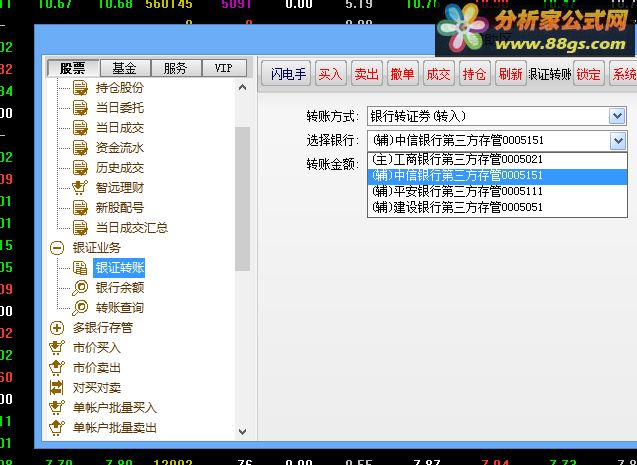
Task: Click the 多银行存管 tree label
Action: click(x=103, y=328)
